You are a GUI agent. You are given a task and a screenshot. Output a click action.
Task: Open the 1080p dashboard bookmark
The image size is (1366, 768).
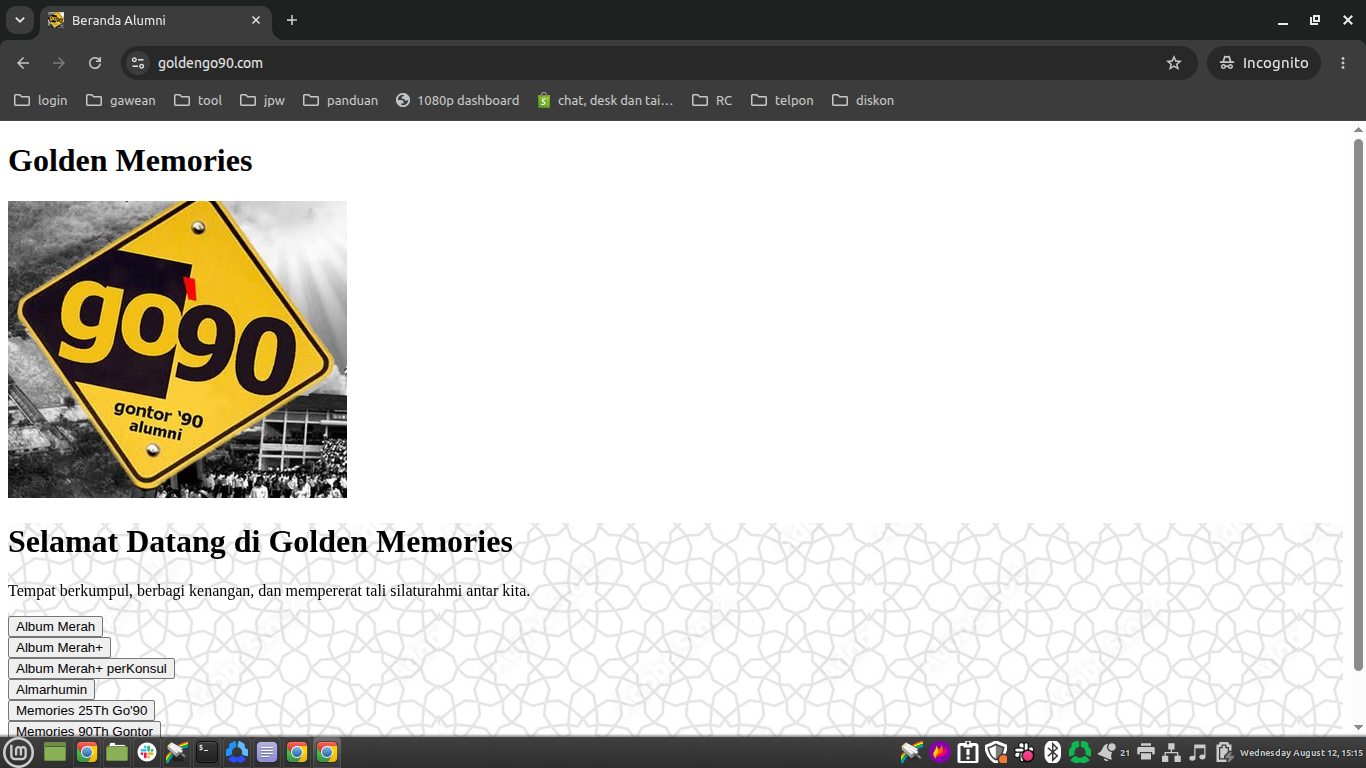457,100
